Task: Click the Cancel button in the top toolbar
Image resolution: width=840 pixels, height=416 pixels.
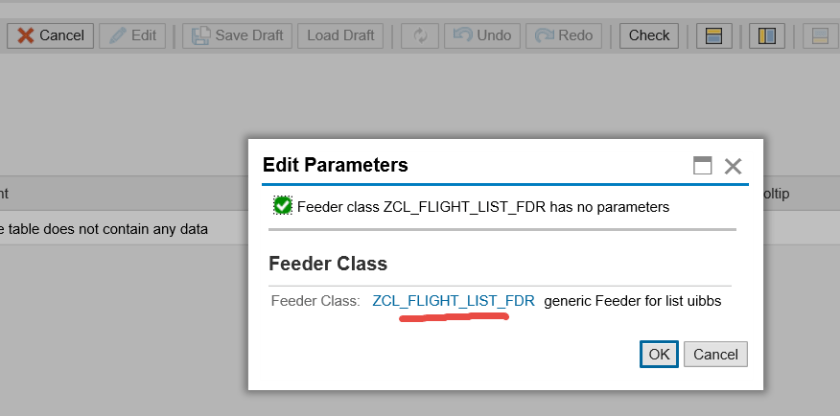Action: point(50,35)
